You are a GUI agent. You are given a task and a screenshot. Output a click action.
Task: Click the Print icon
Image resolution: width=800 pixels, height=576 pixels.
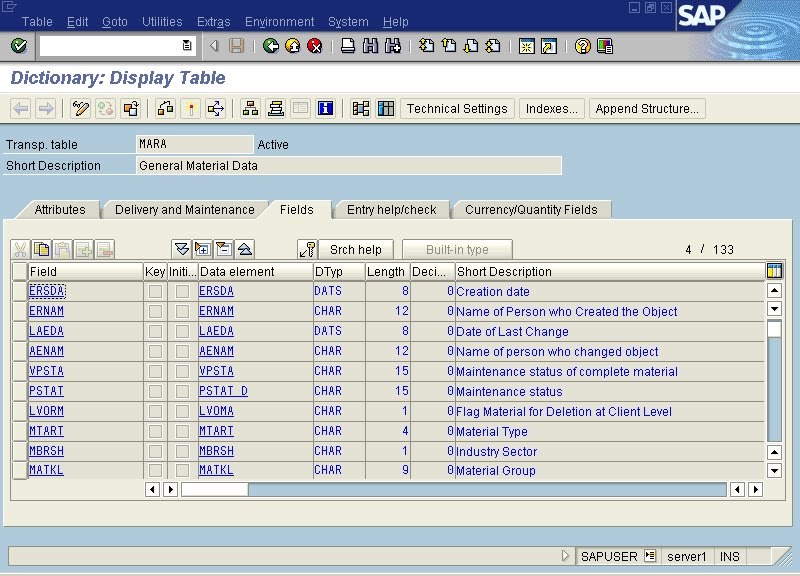(348, 46)
